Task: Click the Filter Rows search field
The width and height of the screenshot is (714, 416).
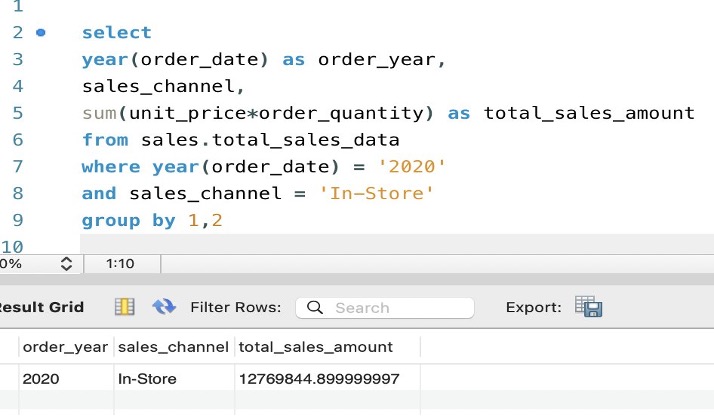Action: pyautogui.click(x=385, y=308)
